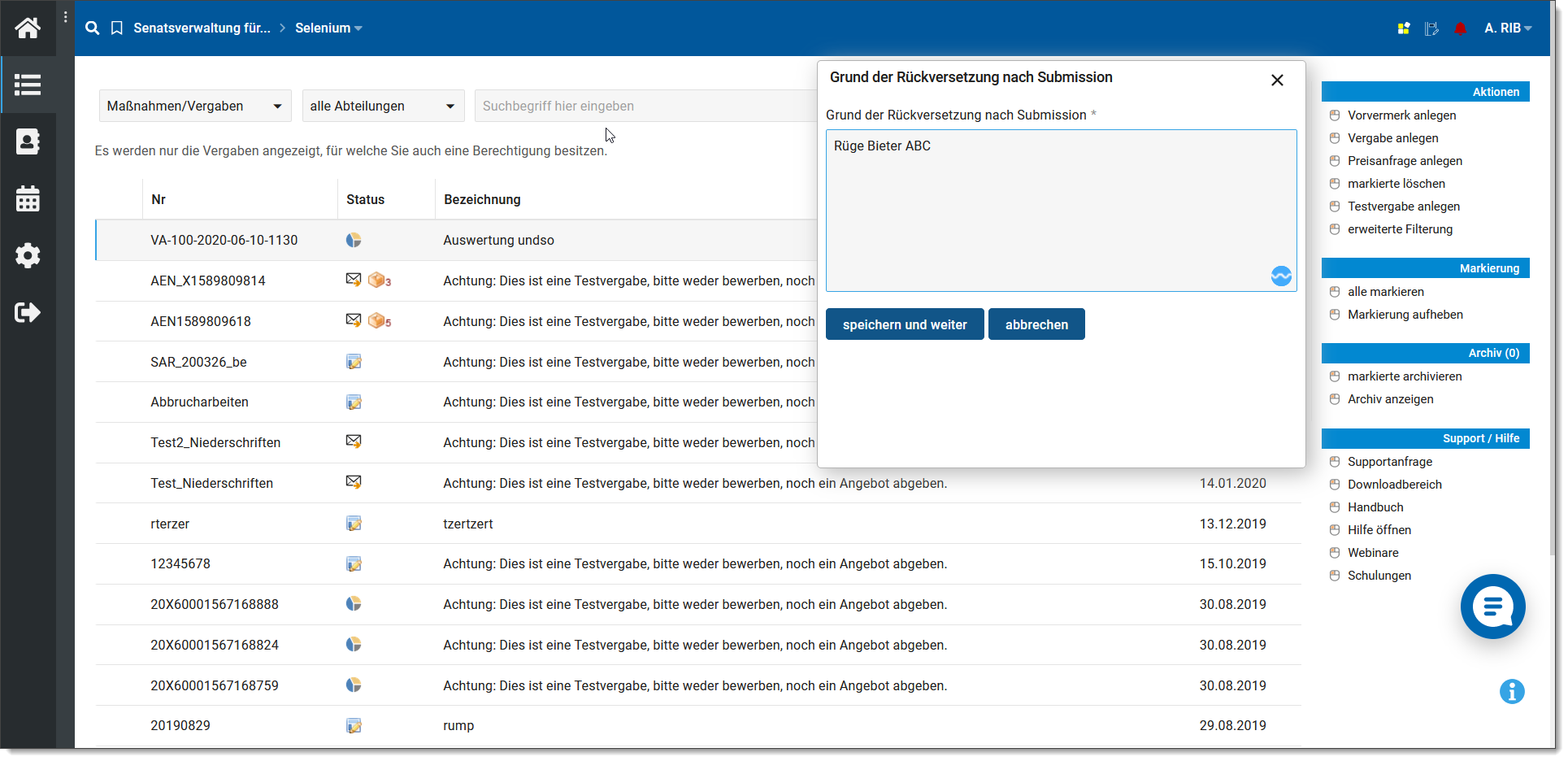Sort by Nr column header
The width and height of the screenshot is (1568, 761).
(x=159, y=199)
